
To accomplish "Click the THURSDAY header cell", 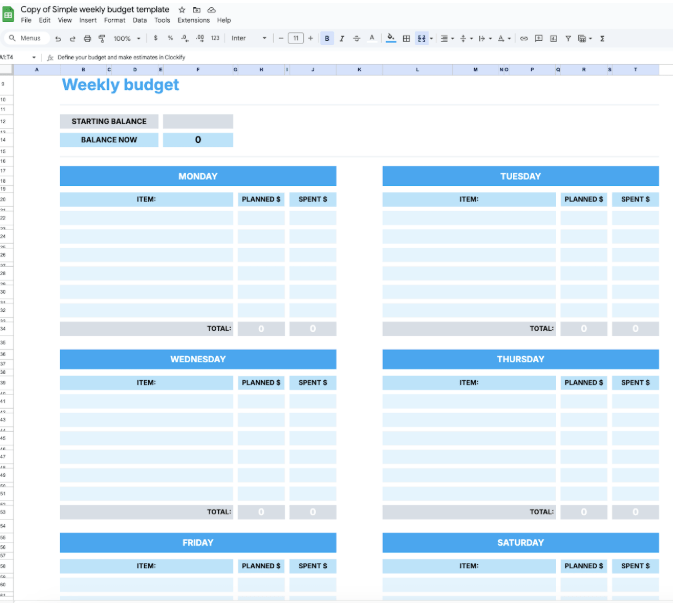I will pyautogui.click(x=521, y=359).
